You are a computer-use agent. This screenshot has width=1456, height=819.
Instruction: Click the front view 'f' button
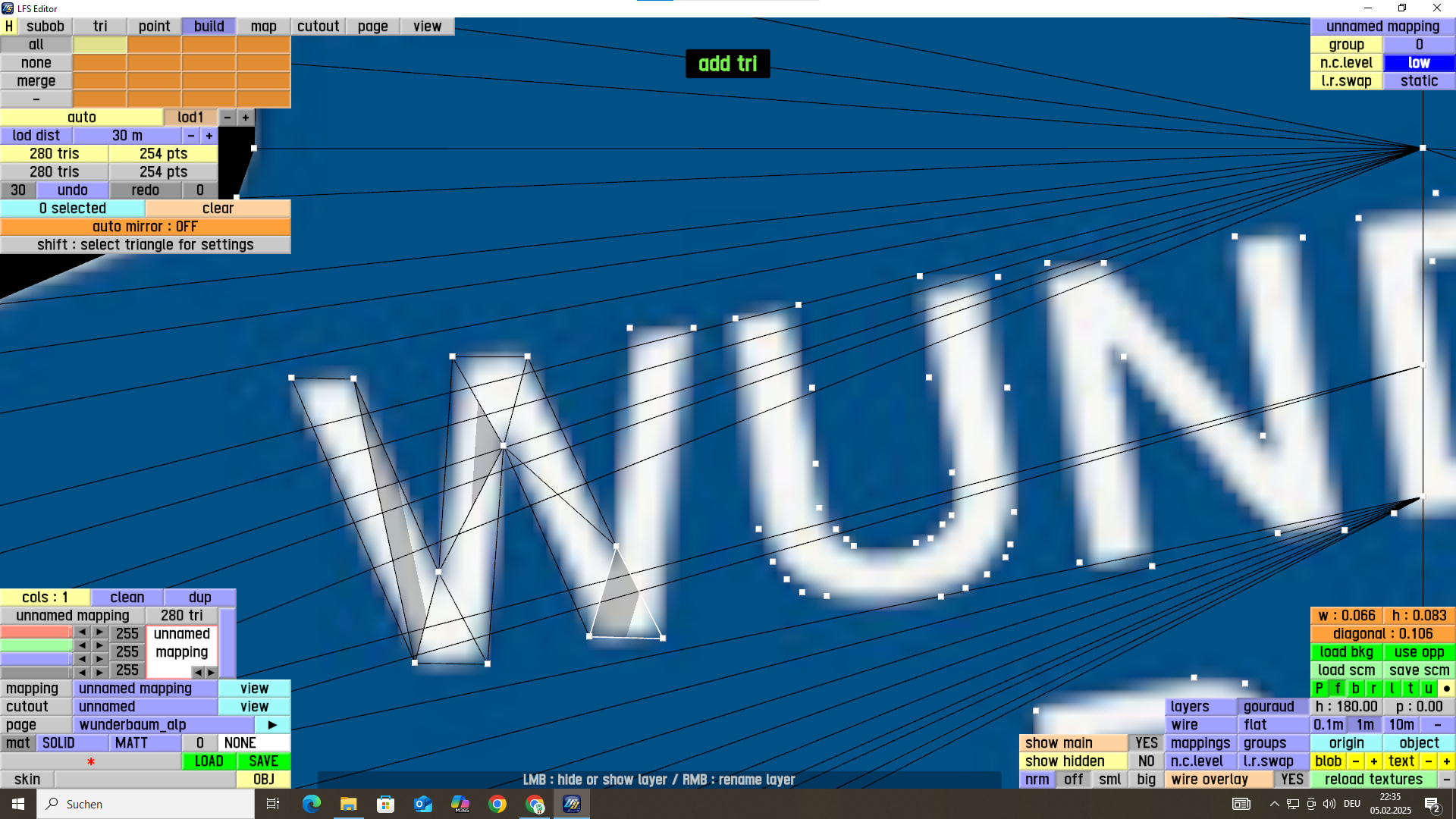(1337, 689)
